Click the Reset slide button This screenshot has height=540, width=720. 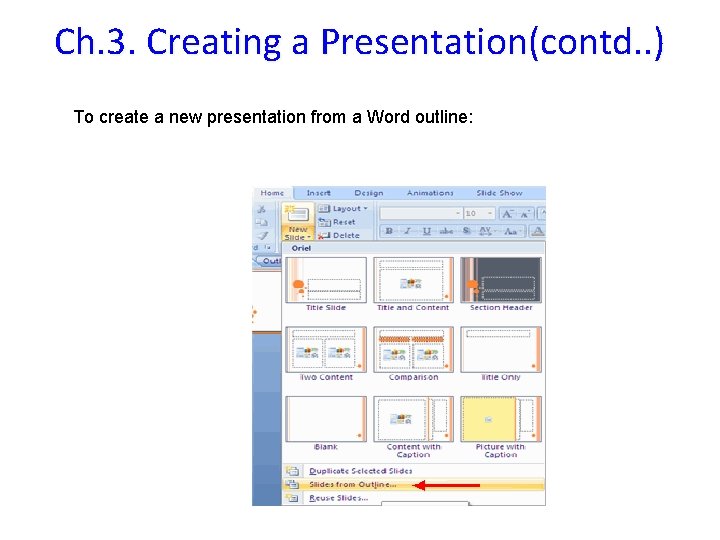click(x=337, y=222)
